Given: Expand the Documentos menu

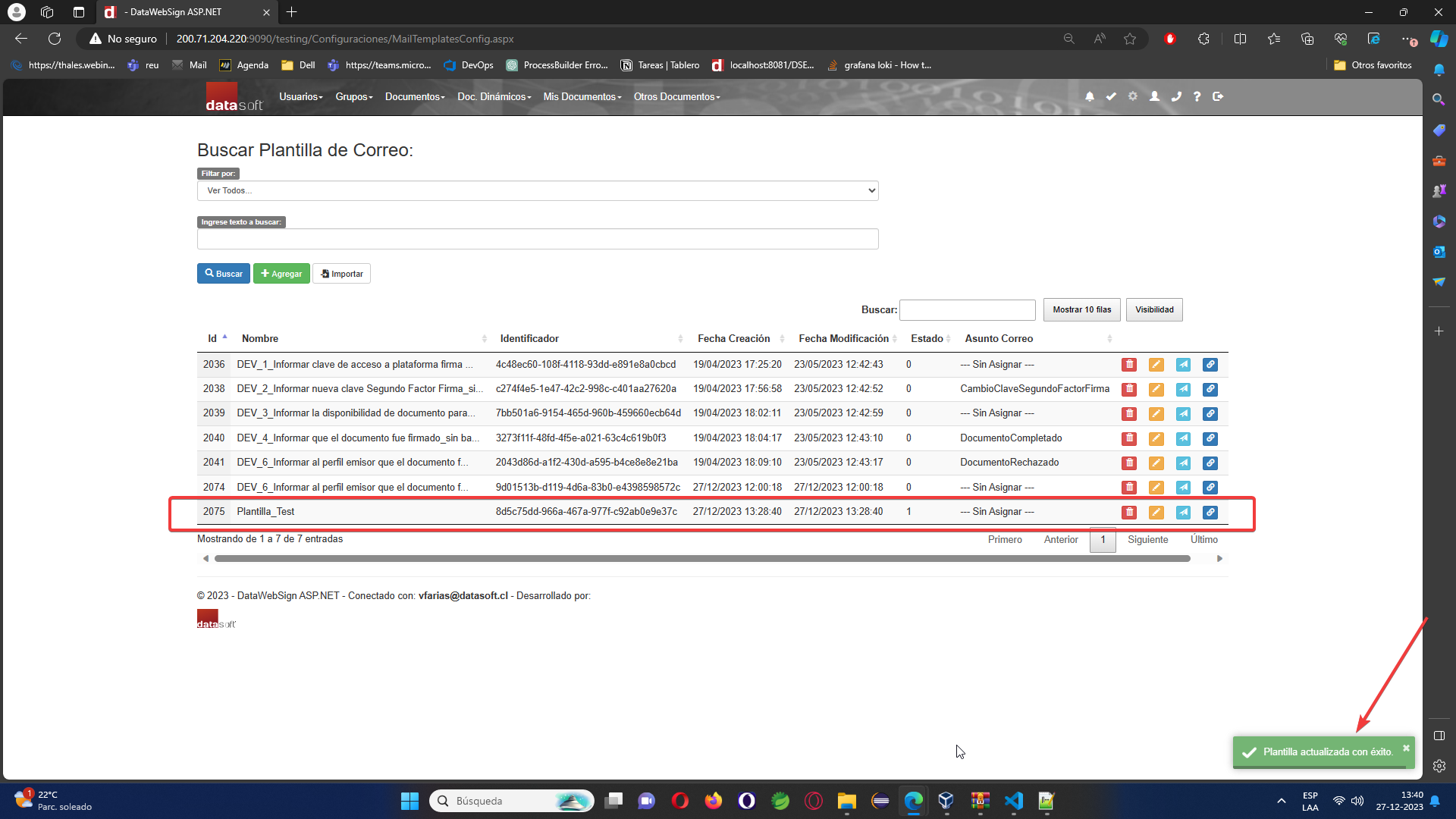Looking at the screenshot, I should click(415, 96).
